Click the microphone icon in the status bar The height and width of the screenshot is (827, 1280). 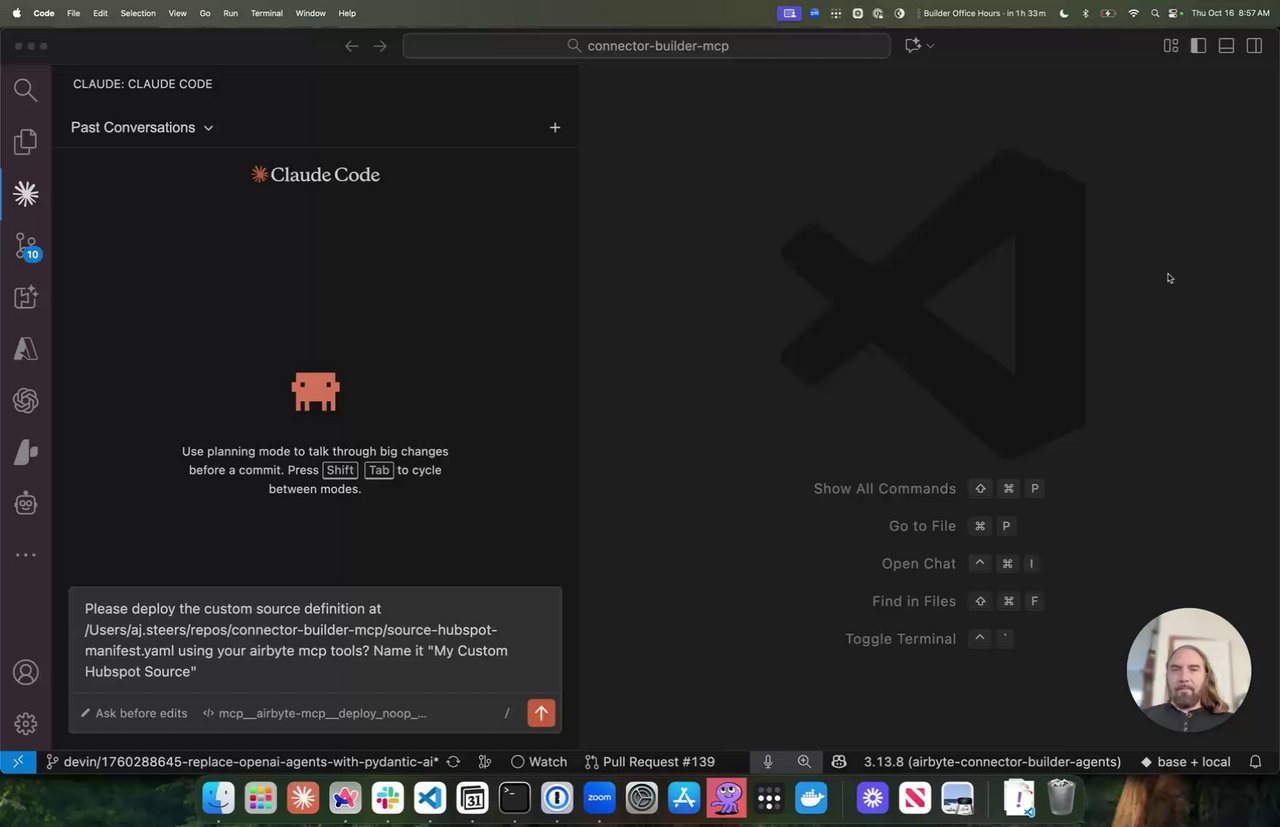(768, 762)
